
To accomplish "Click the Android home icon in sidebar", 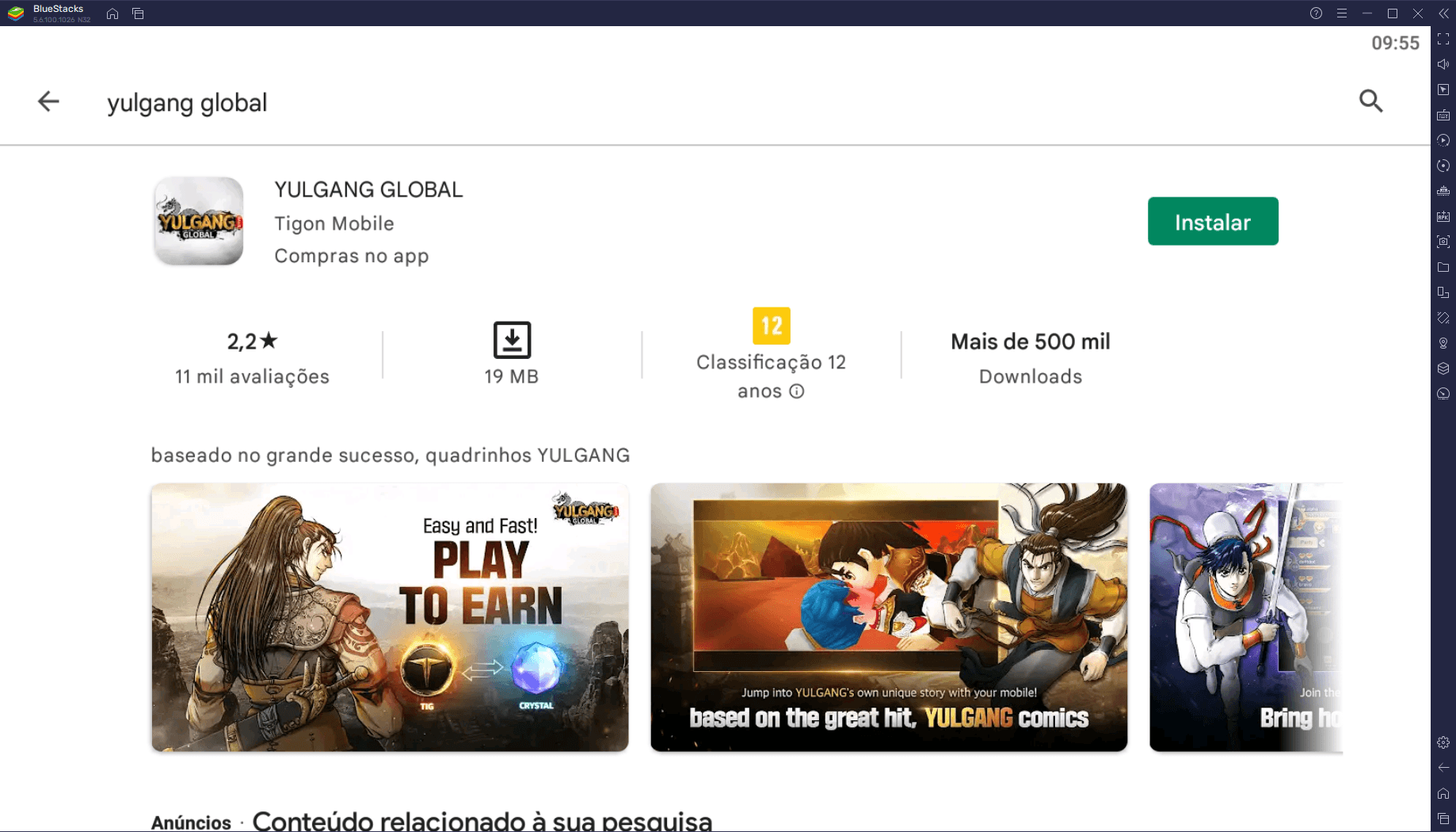I will tap(1443, 793).
